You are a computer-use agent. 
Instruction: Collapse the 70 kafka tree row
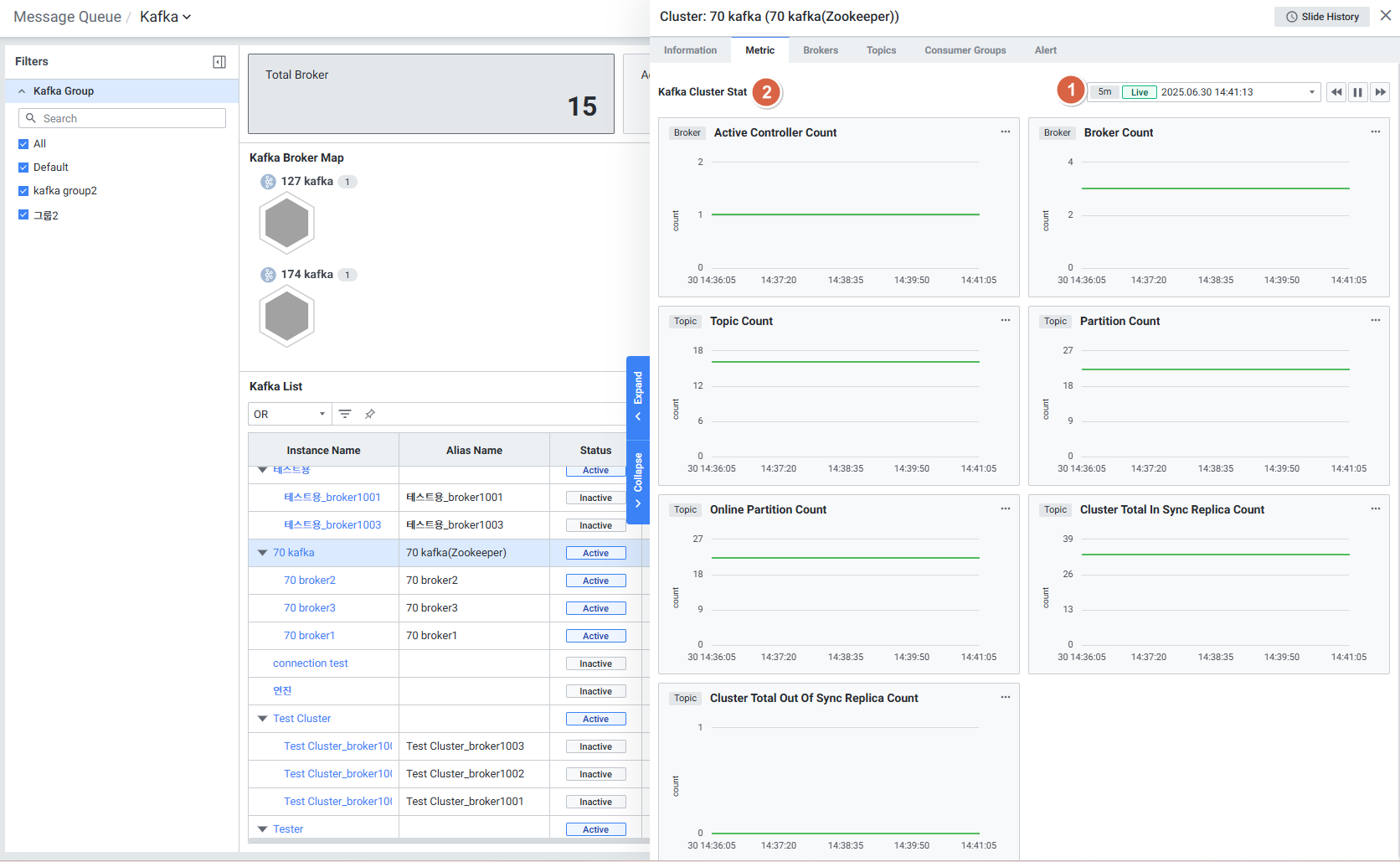click(x=262, y=553)
